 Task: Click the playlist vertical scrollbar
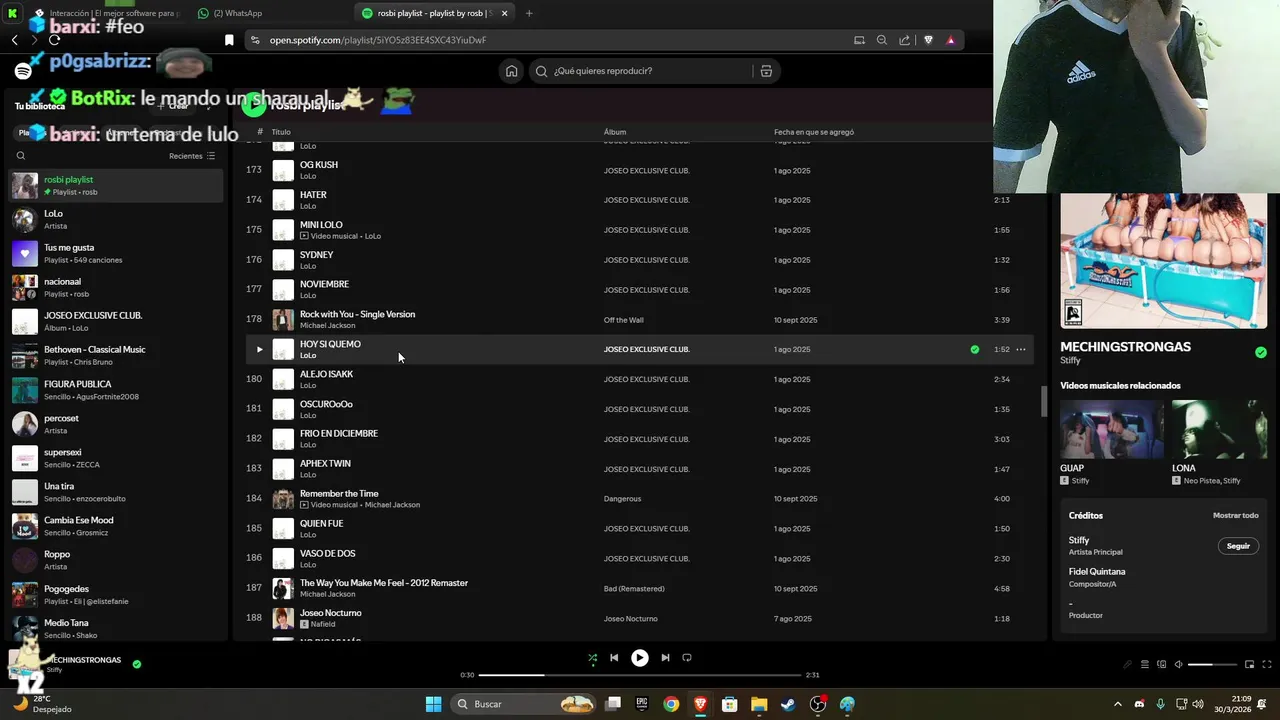1043,401
